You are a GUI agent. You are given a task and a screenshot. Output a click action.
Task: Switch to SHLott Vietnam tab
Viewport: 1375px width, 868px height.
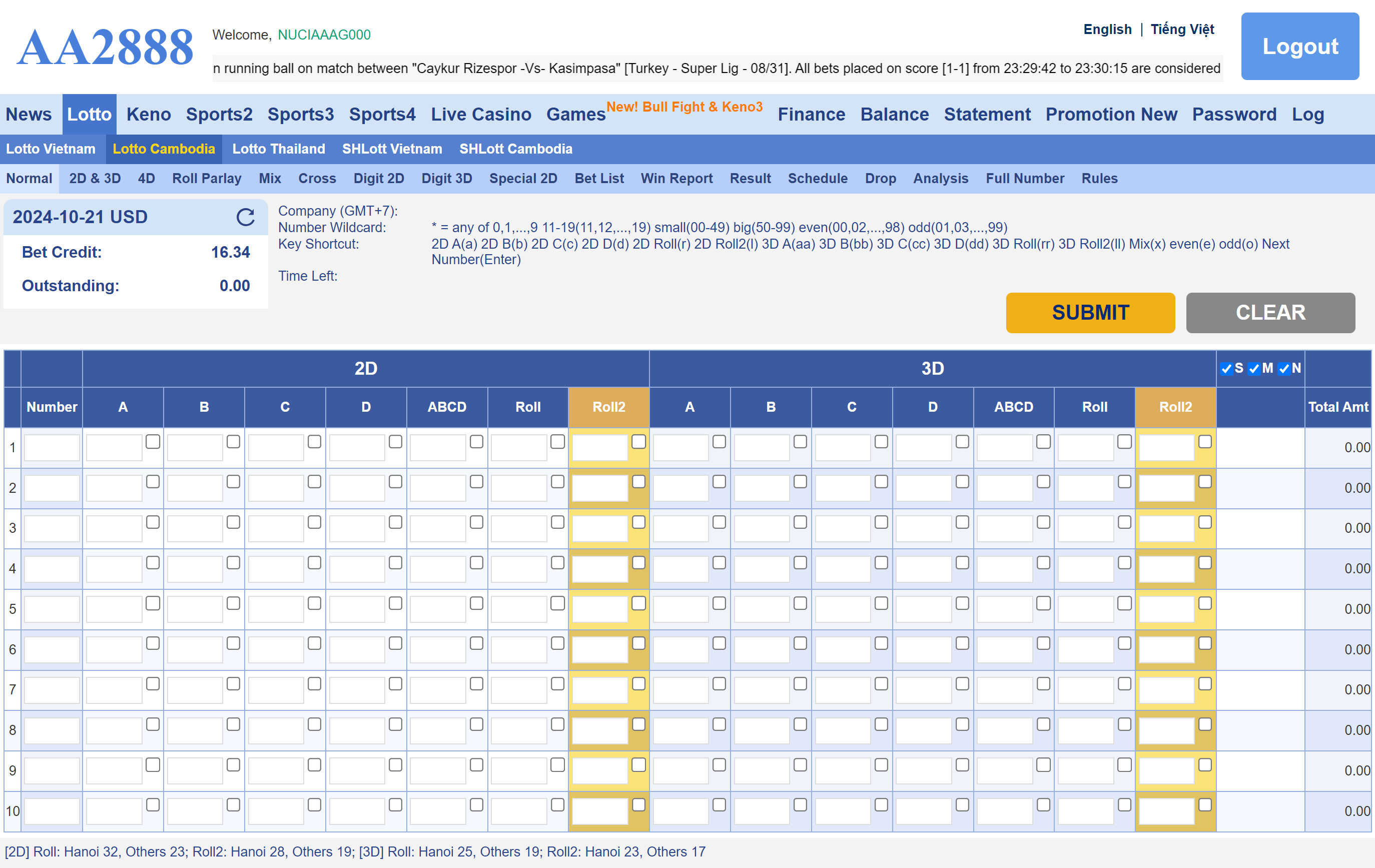pyautogui.click(x=392, y=149)
